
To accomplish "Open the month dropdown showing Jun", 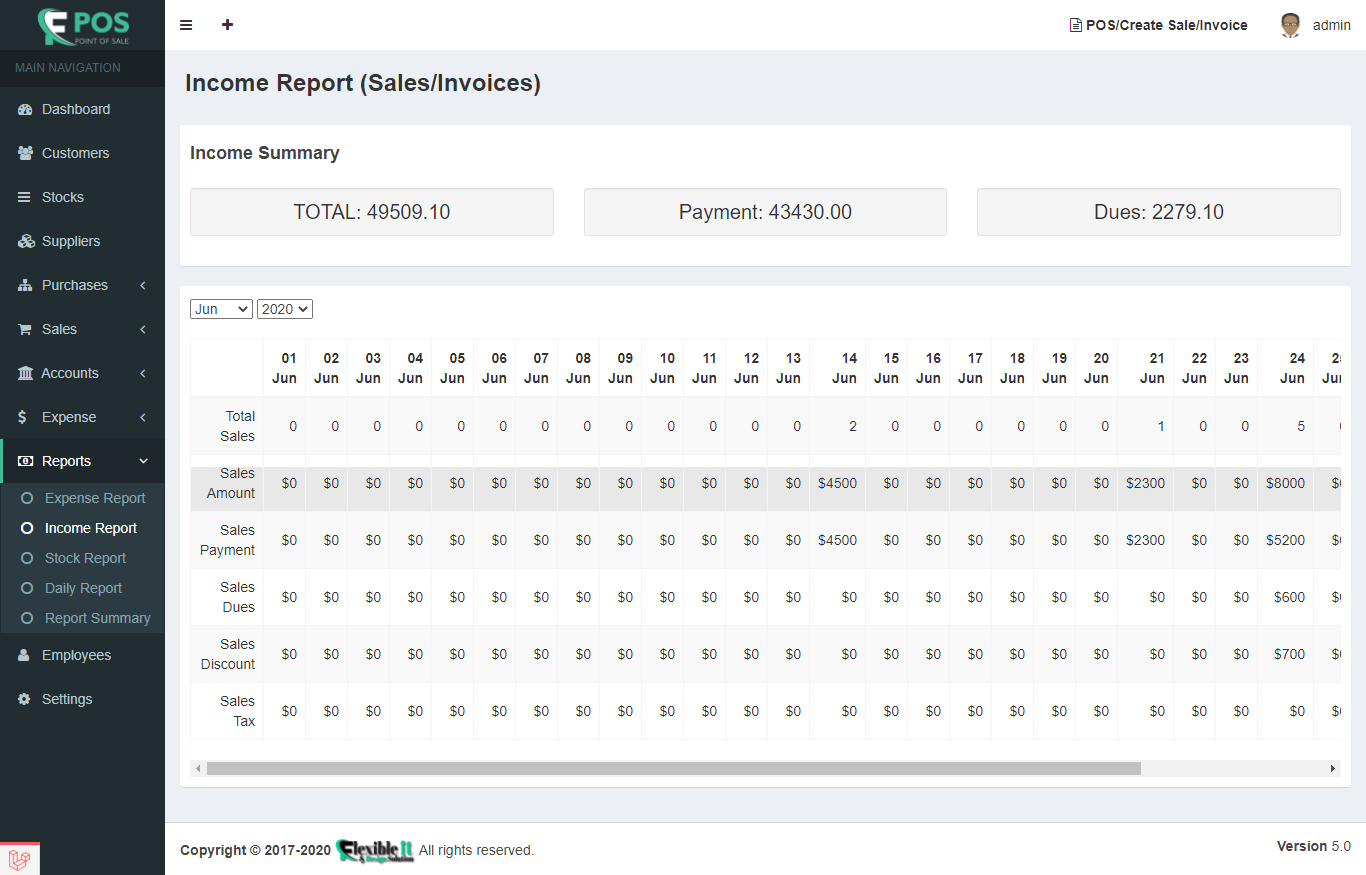I will pyautogui.click(x=220, y=309).
